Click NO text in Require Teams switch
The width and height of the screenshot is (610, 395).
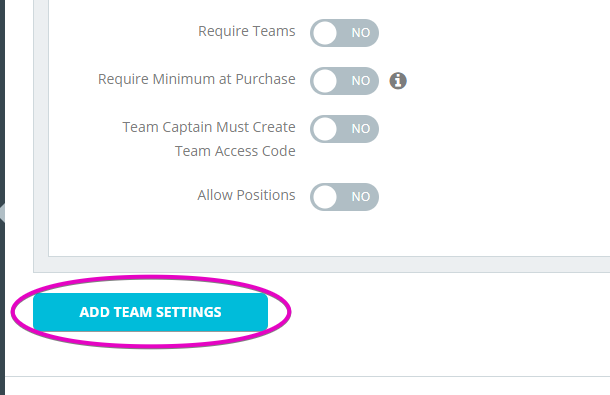[361, 33]
